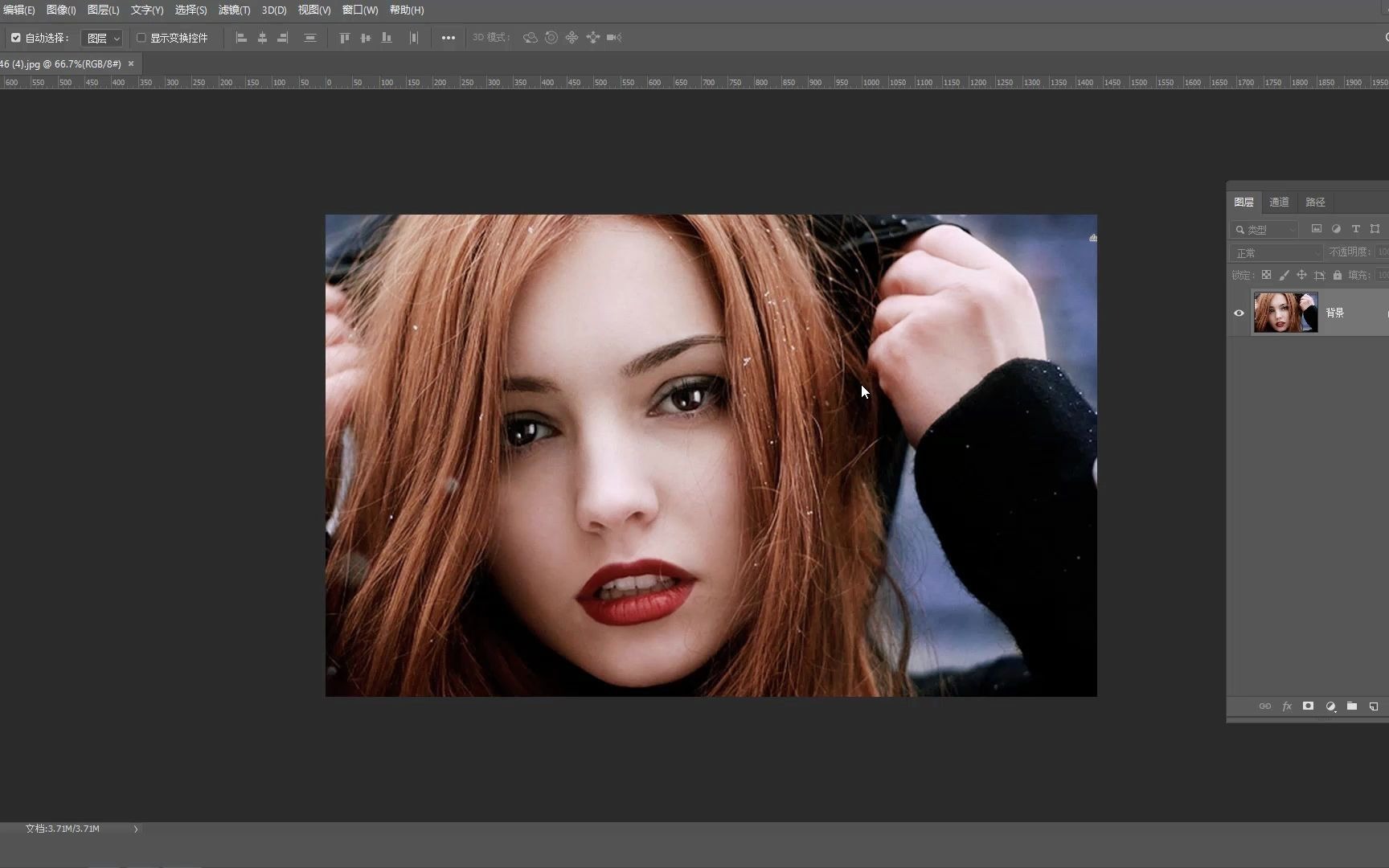Switch to the 通道 tab
Image resolution: width=1389 pixels, height=868 pixels.
(x=1278, y=202)
